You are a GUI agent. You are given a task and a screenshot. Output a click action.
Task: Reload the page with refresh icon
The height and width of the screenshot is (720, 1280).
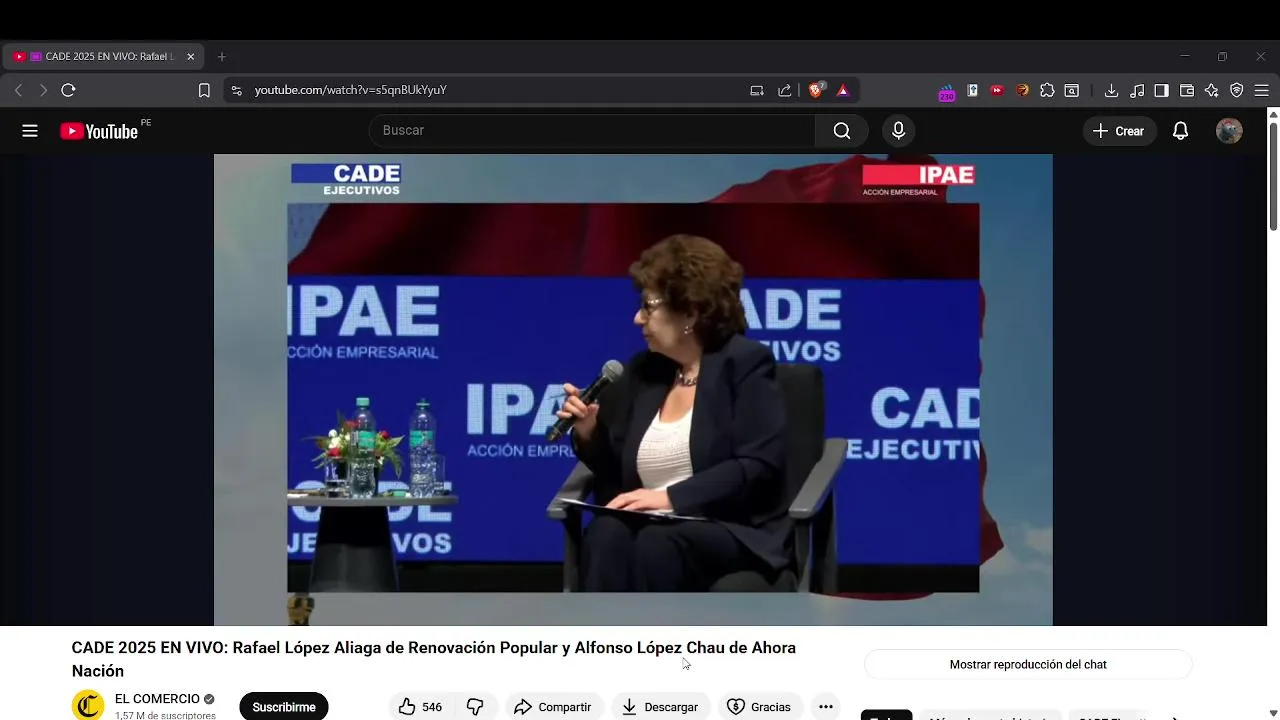pos(68,90)
